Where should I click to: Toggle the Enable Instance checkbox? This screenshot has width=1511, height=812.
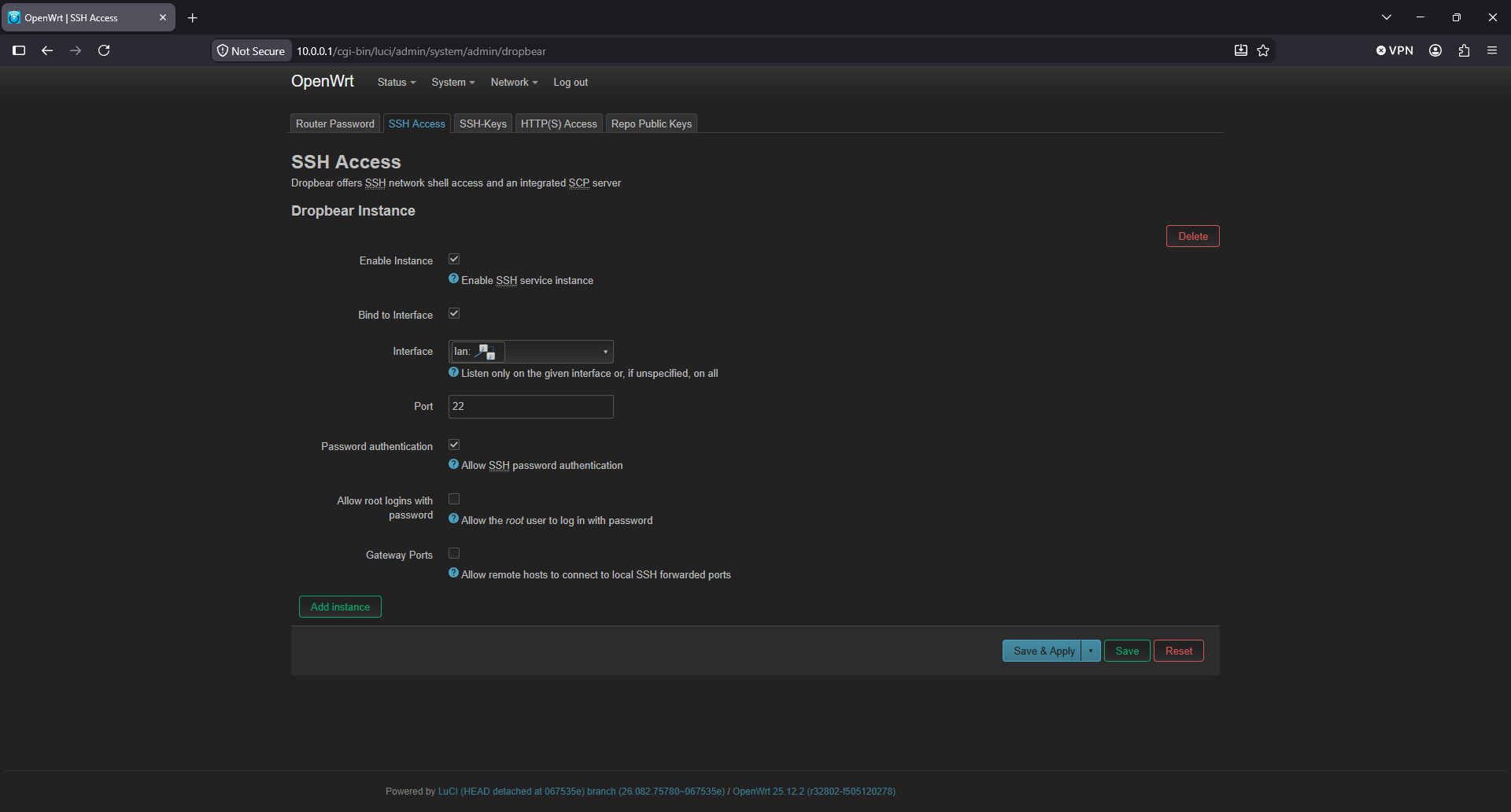point(454,259)
